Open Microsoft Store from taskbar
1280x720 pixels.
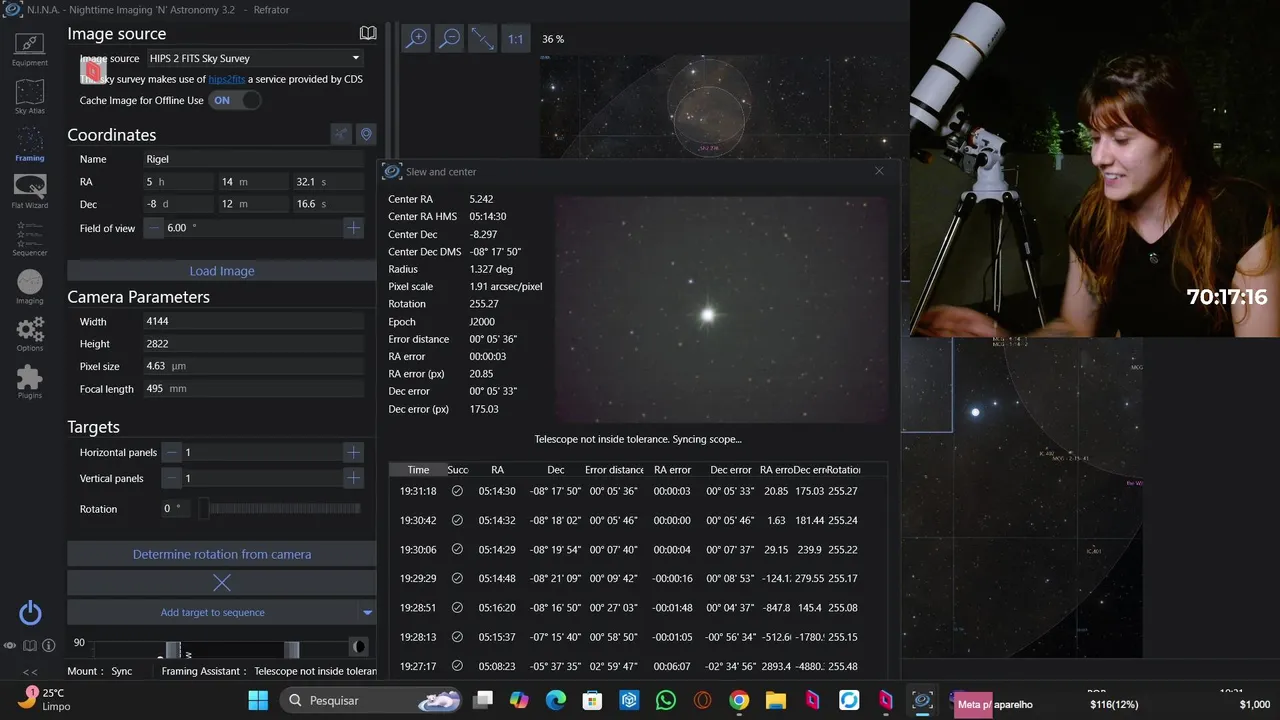592,700
